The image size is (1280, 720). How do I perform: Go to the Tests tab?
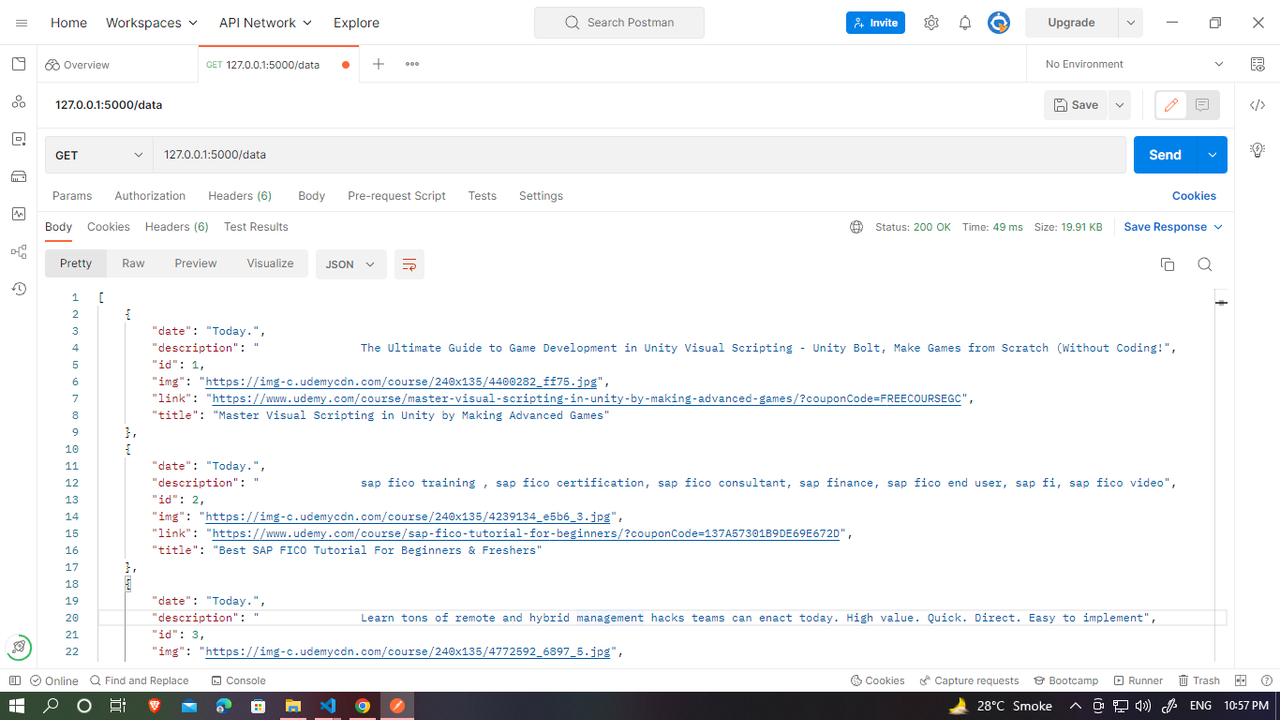point(482,196)
